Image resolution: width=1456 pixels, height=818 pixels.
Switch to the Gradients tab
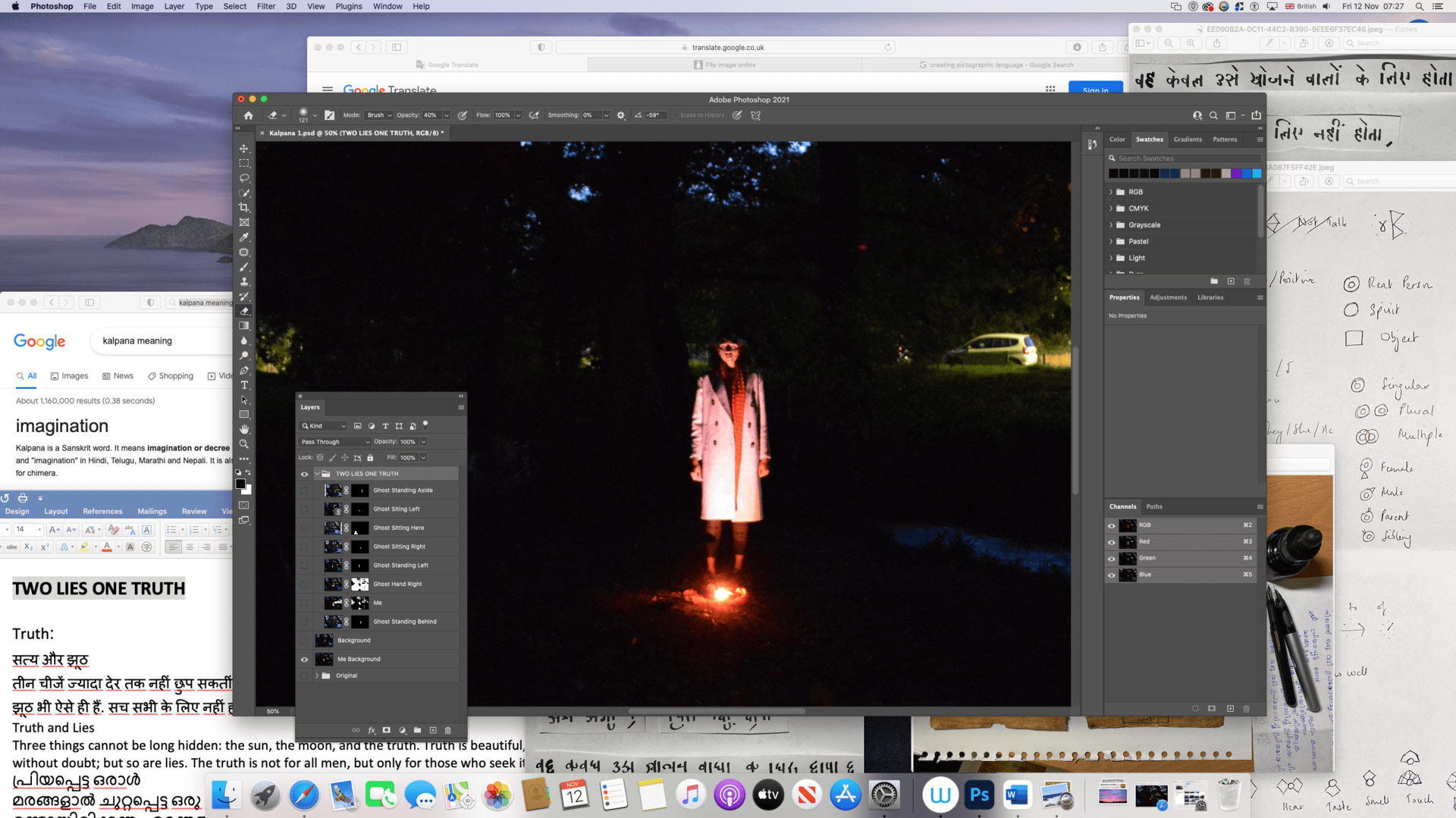tap(1188, 139)
